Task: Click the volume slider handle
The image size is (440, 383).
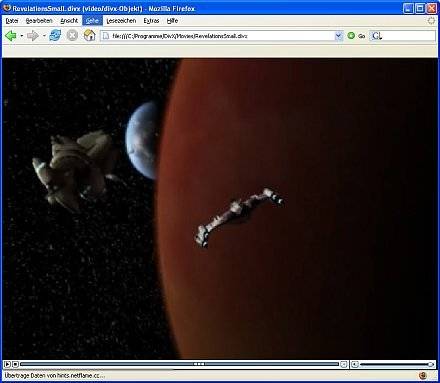Action: coord(430,364)
